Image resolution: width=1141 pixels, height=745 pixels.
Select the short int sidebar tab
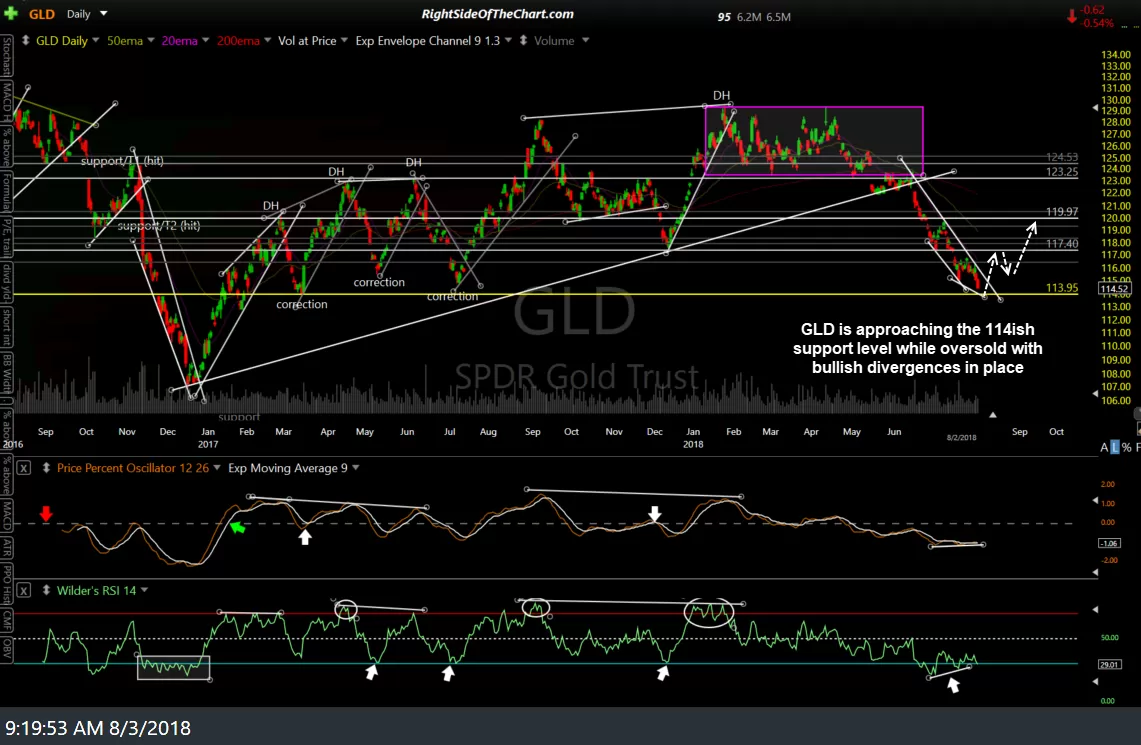tap(7, 328)
